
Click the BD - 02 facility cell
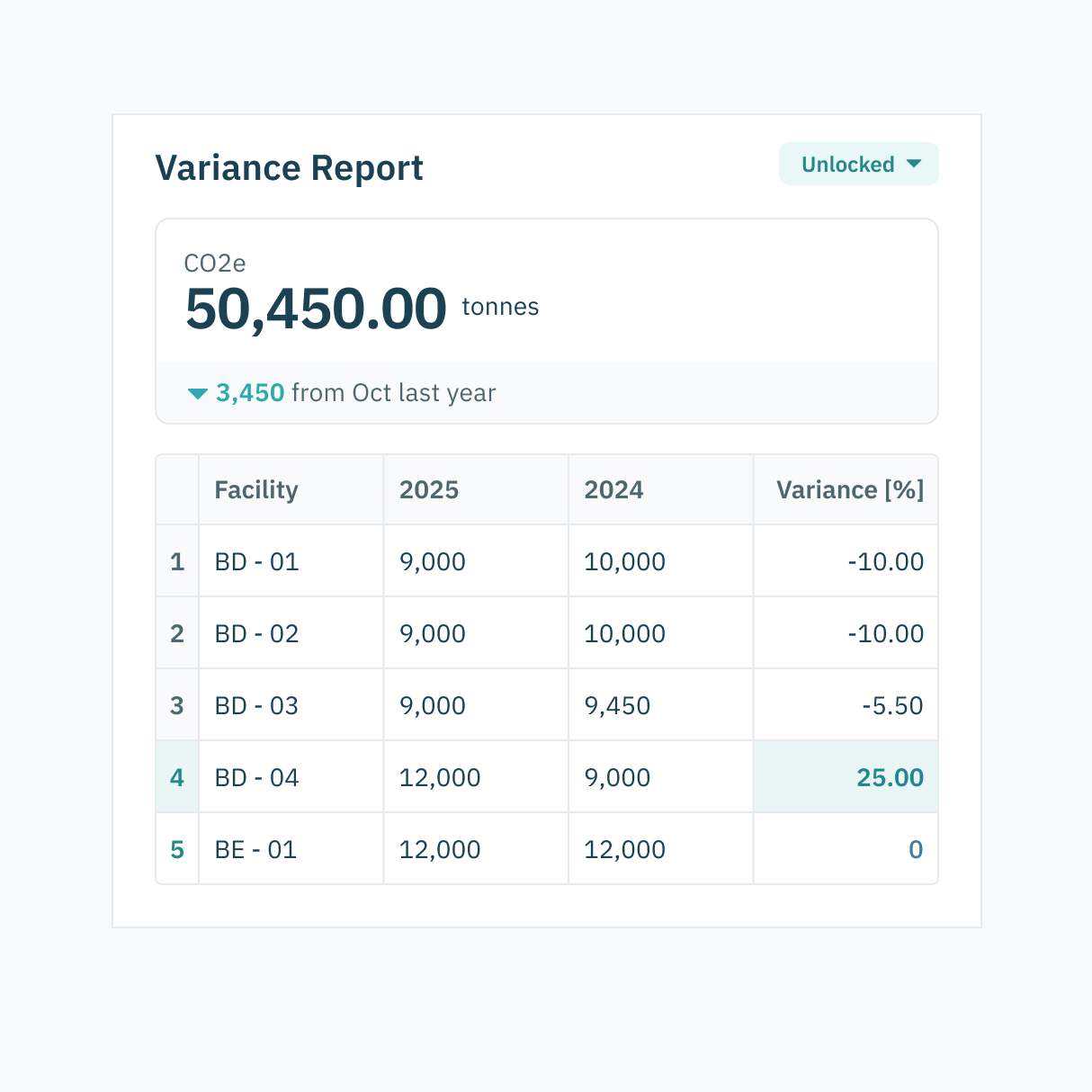(256, 633)
